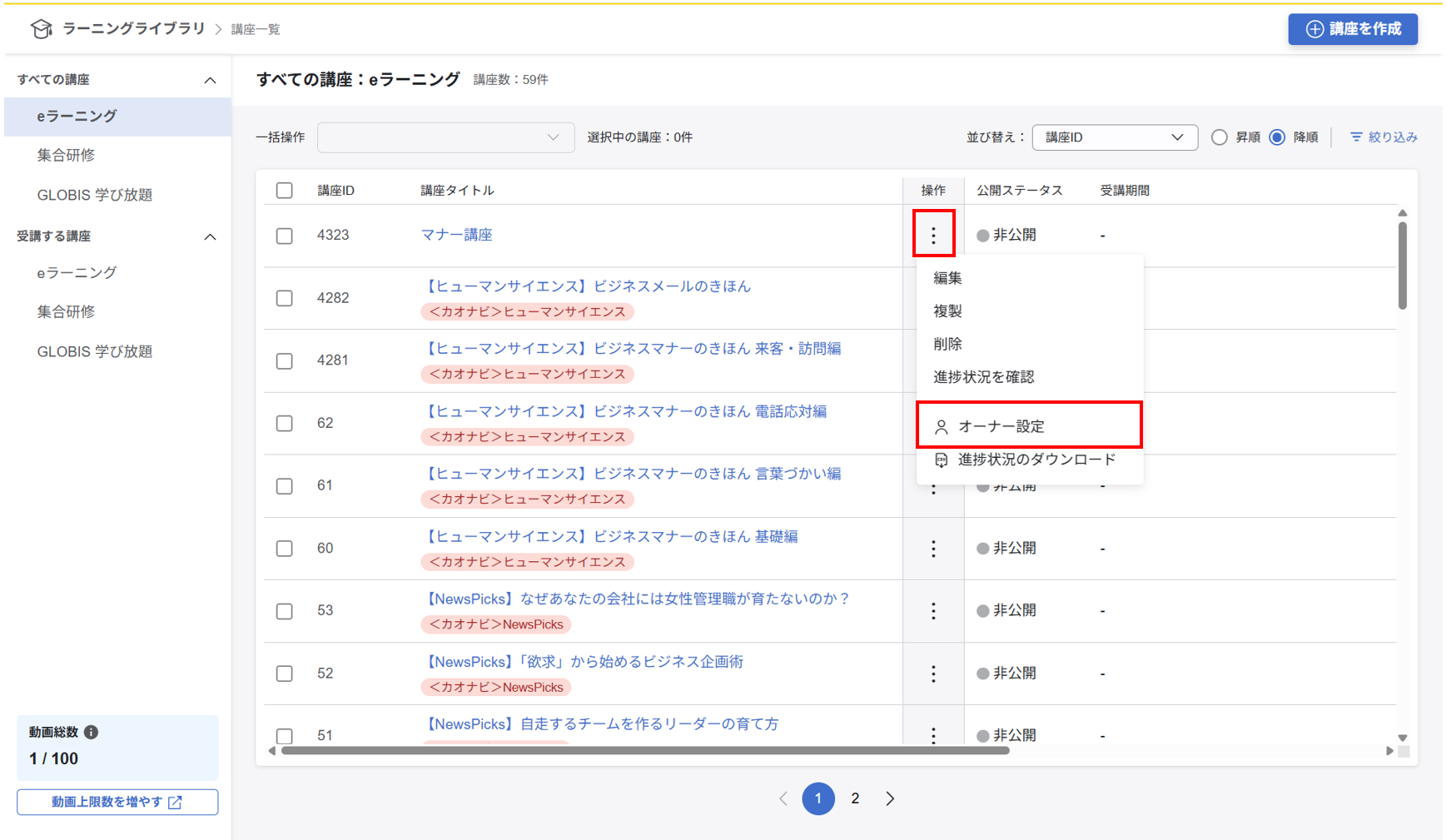Toggle the select-all checkbox in header
The width and height of the screenshot is (1446, 840).
pos(285,191)
